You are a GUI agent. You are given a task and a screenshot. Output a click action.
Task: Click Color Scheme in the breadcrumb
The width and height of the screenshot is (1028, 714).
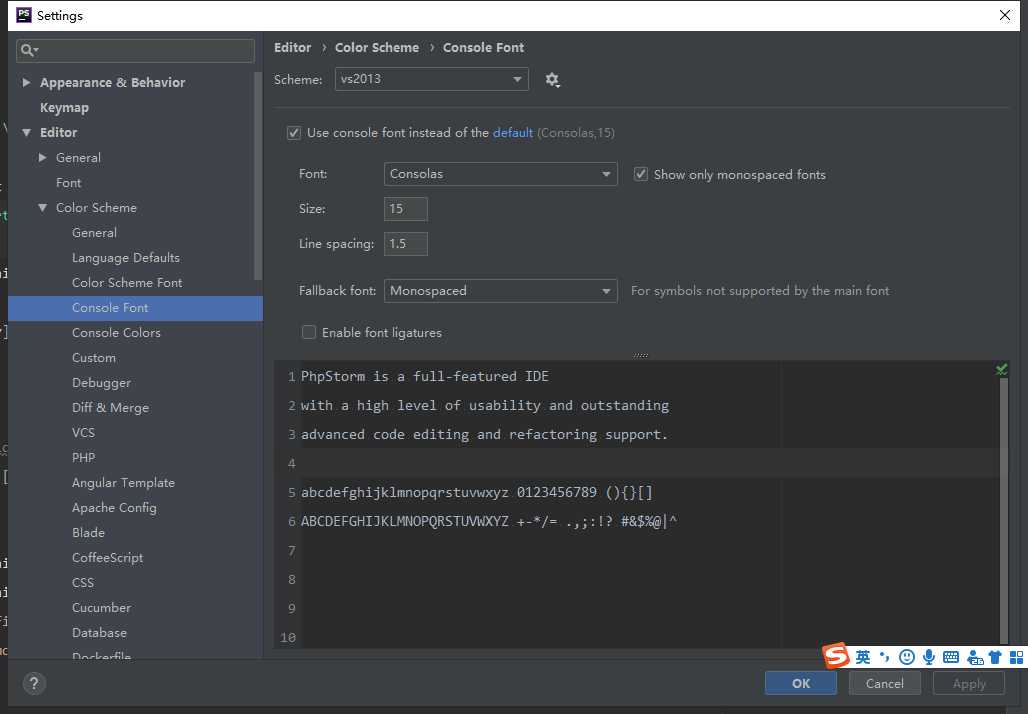point(377,48)
